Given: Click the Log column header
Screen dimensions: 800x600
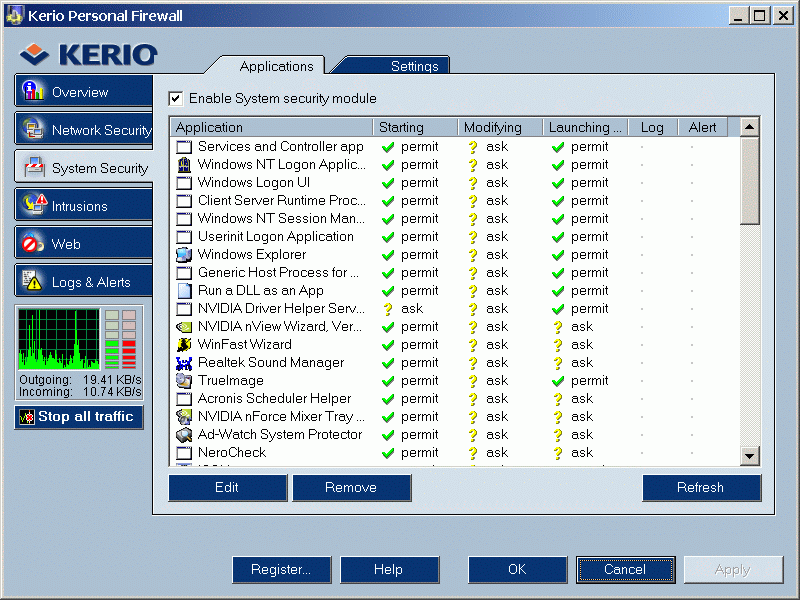Looking at the screenshot, I should click(653, 127).
